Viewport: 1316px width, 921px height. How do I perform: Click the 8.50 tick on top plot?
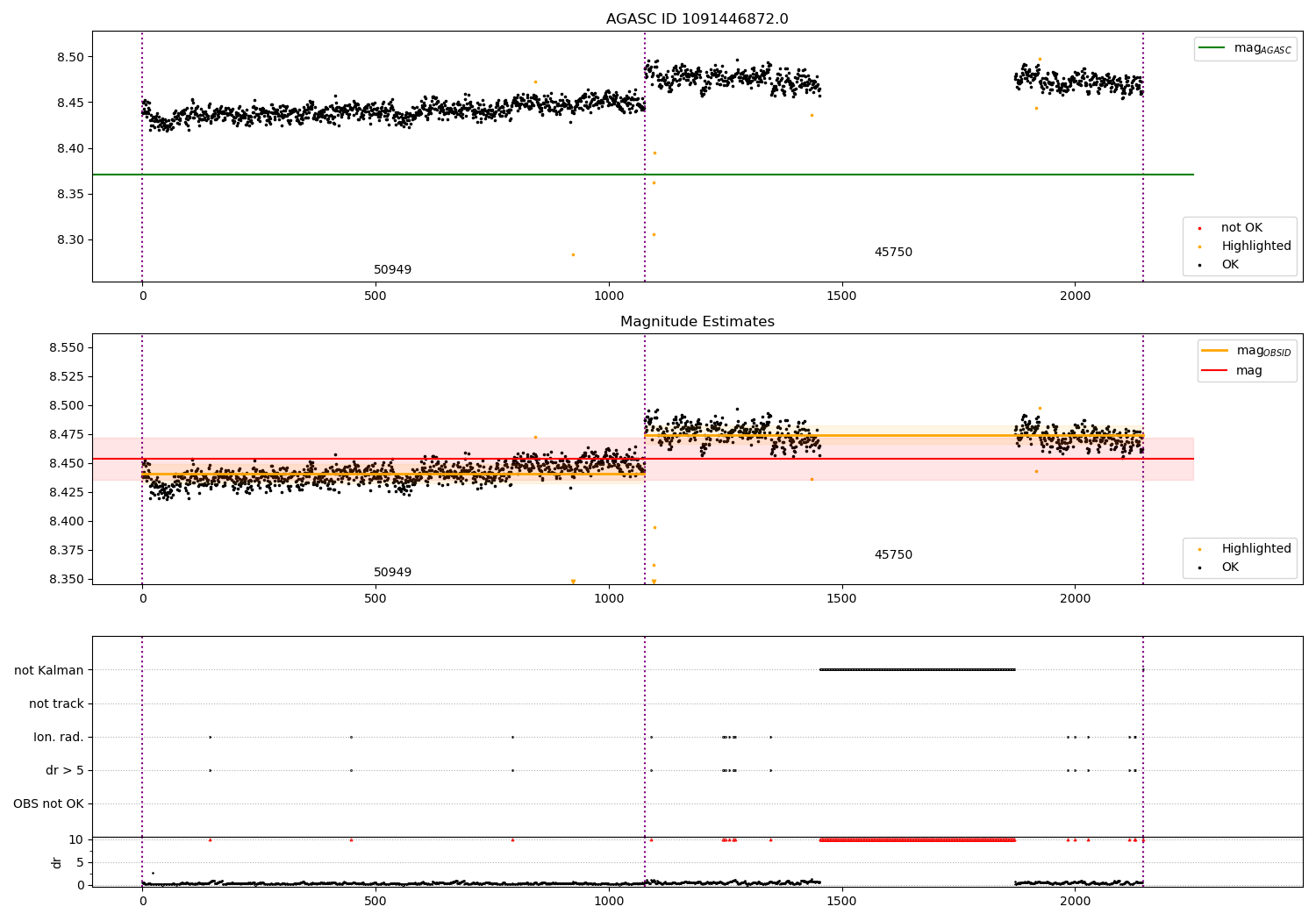coord(69,57)
